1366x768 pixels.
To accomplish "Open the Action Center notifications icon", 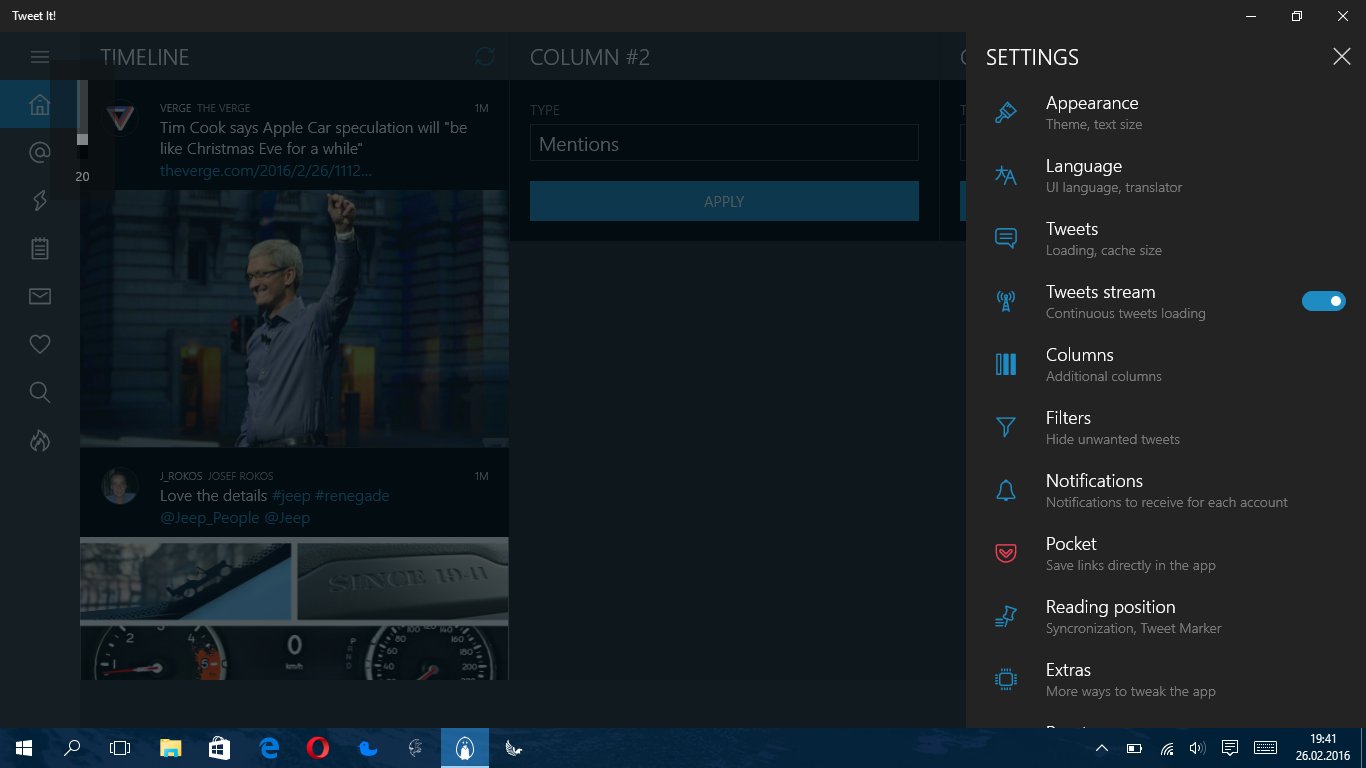I will (x=1230, y=748).
